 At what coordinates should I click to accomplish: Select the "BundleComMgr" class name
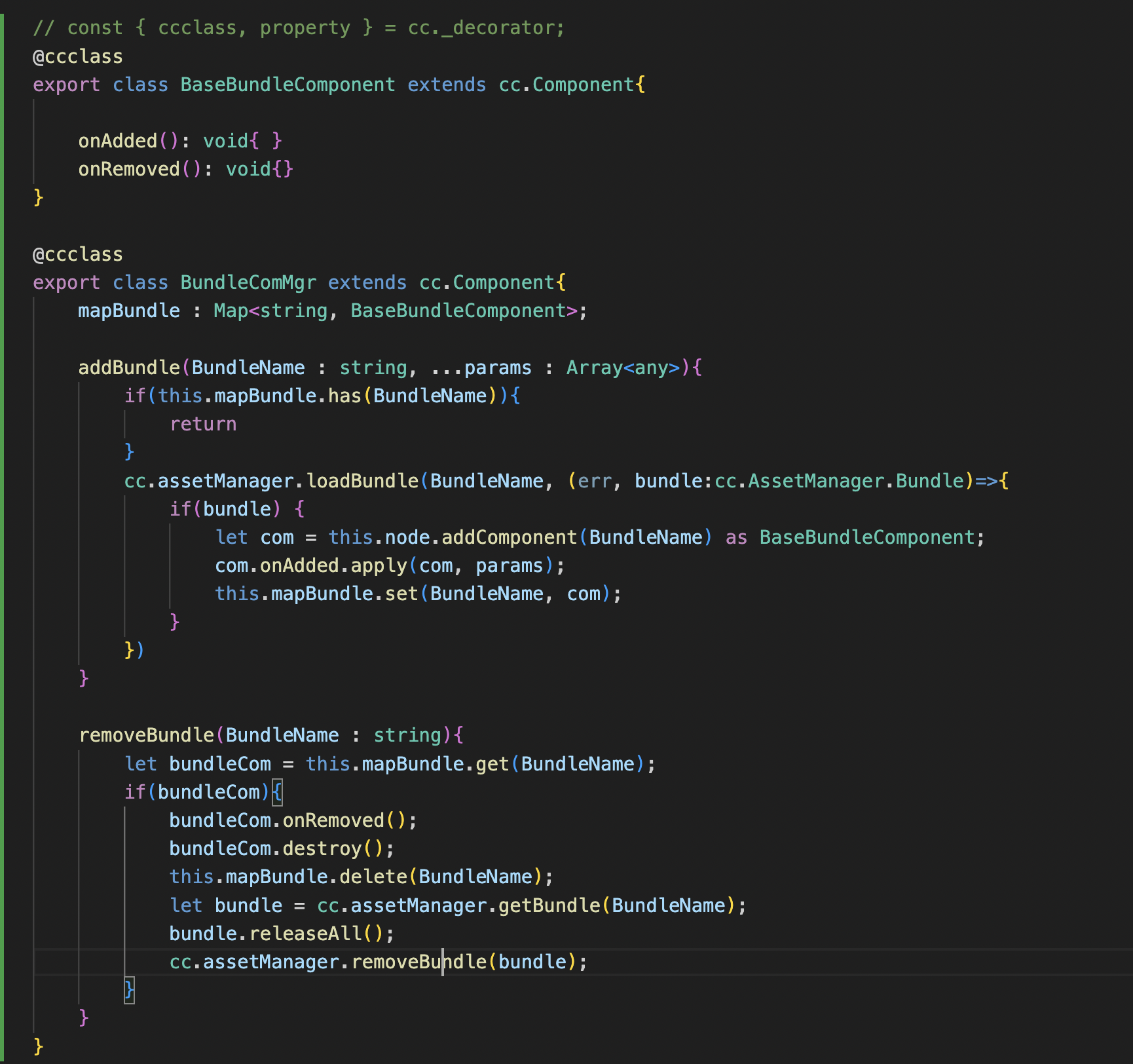click(248, 282)
